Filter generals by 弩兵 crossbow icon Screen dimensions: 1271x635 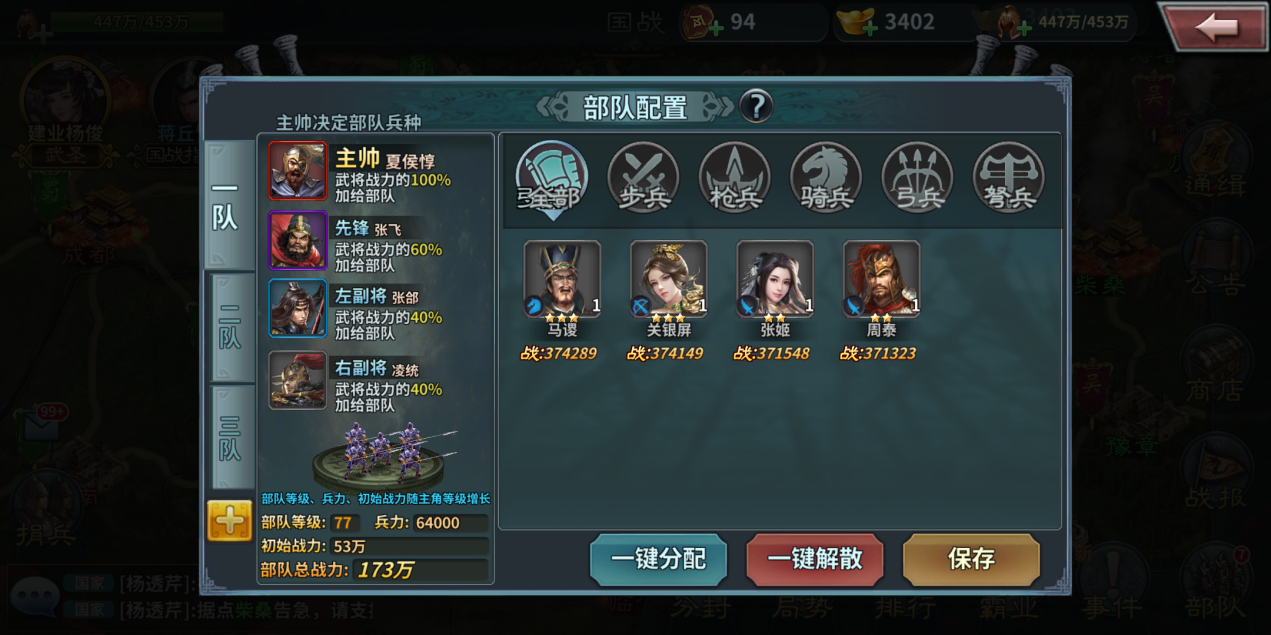[1009, 178]
